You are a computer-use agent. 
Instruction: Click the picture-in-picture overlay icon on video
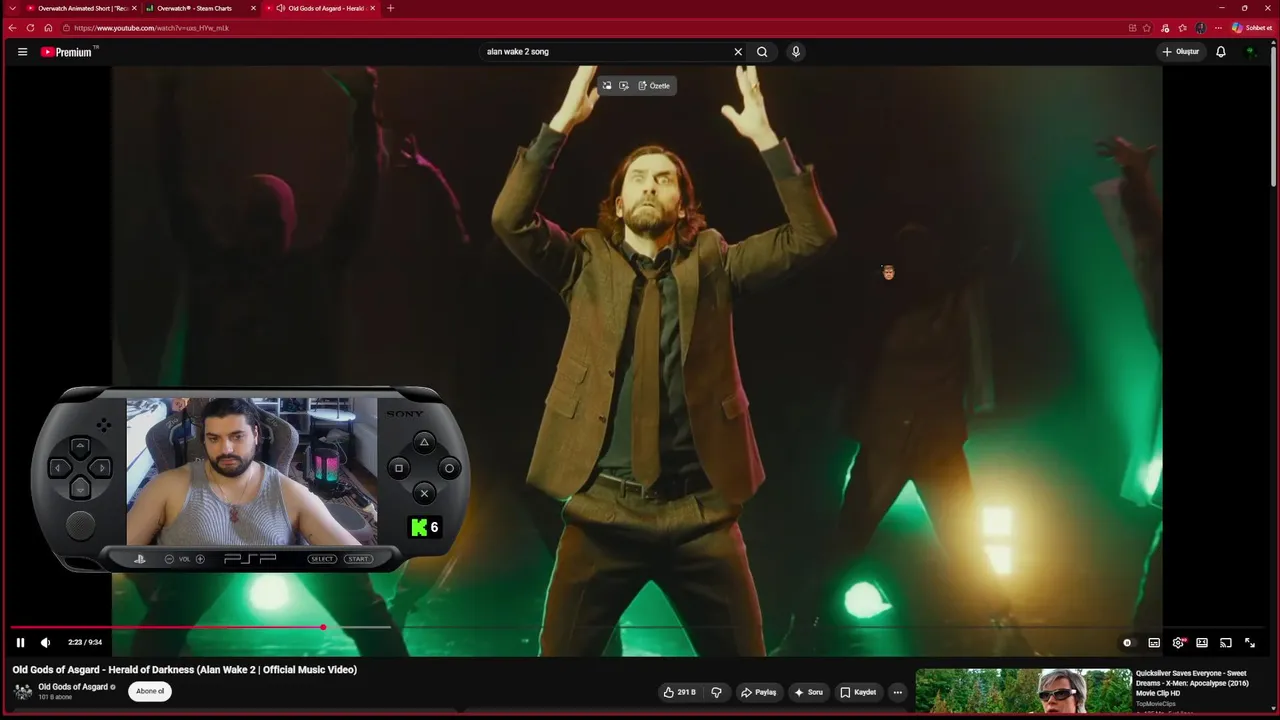click(607, 86)
